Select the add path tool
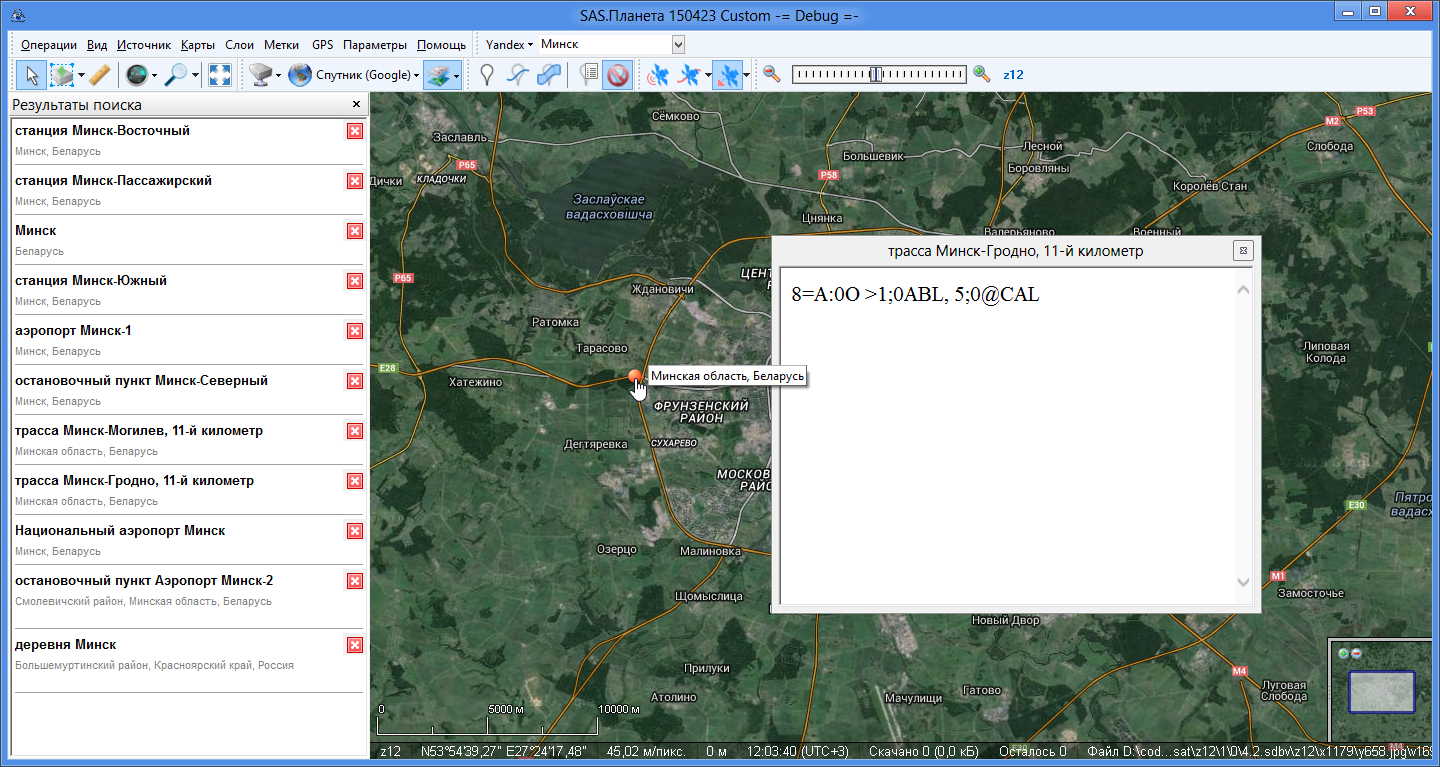Viewport: 1440px width, 767px height. [x=517, y=75]
